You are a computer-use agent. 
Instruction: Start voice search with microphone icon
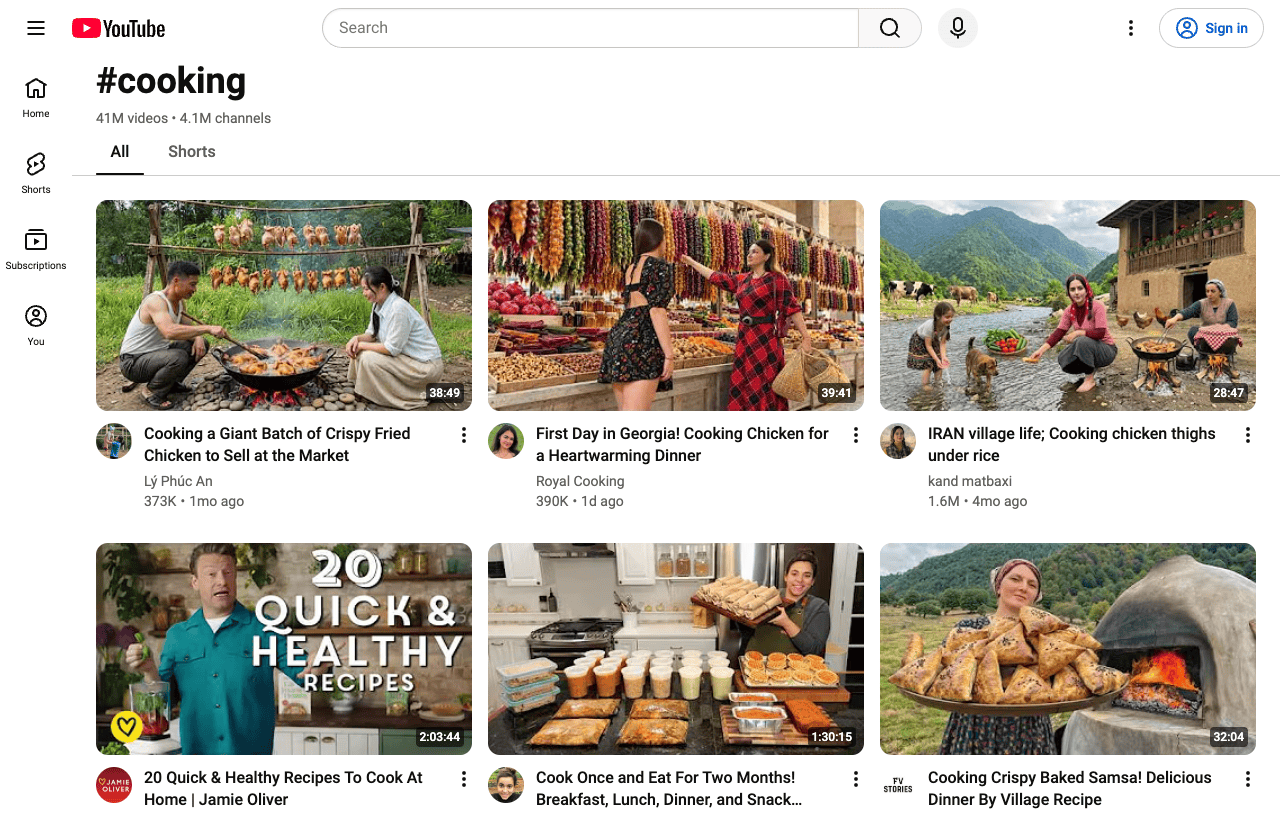pos(958,28)
